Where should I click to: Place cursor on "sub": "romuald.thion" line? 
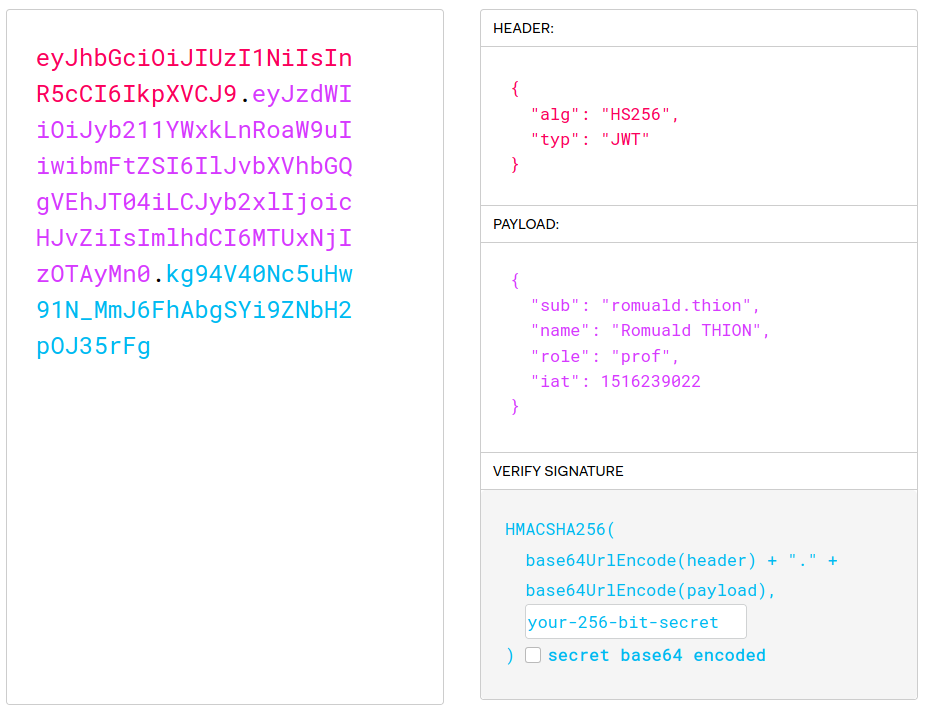click(x=645, y=305)
